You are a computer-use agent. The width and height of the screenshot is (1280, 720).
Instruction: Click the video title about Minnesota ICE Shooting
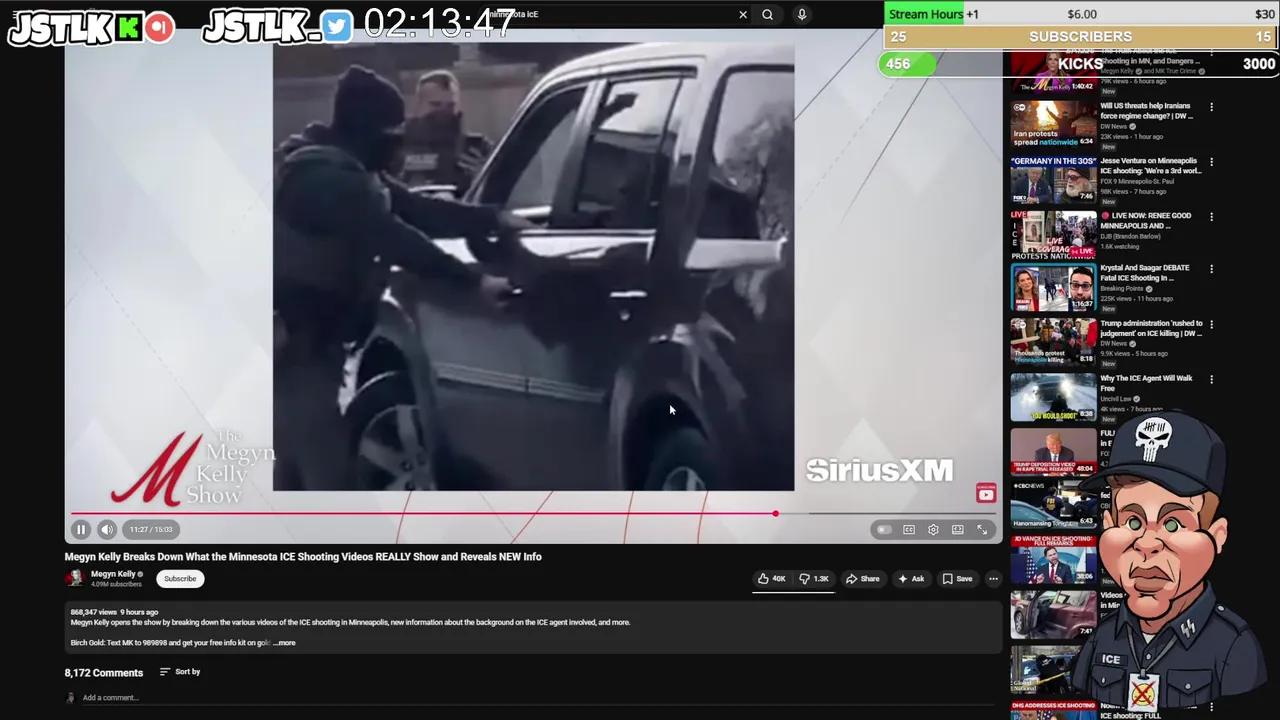tap(303, 556)
